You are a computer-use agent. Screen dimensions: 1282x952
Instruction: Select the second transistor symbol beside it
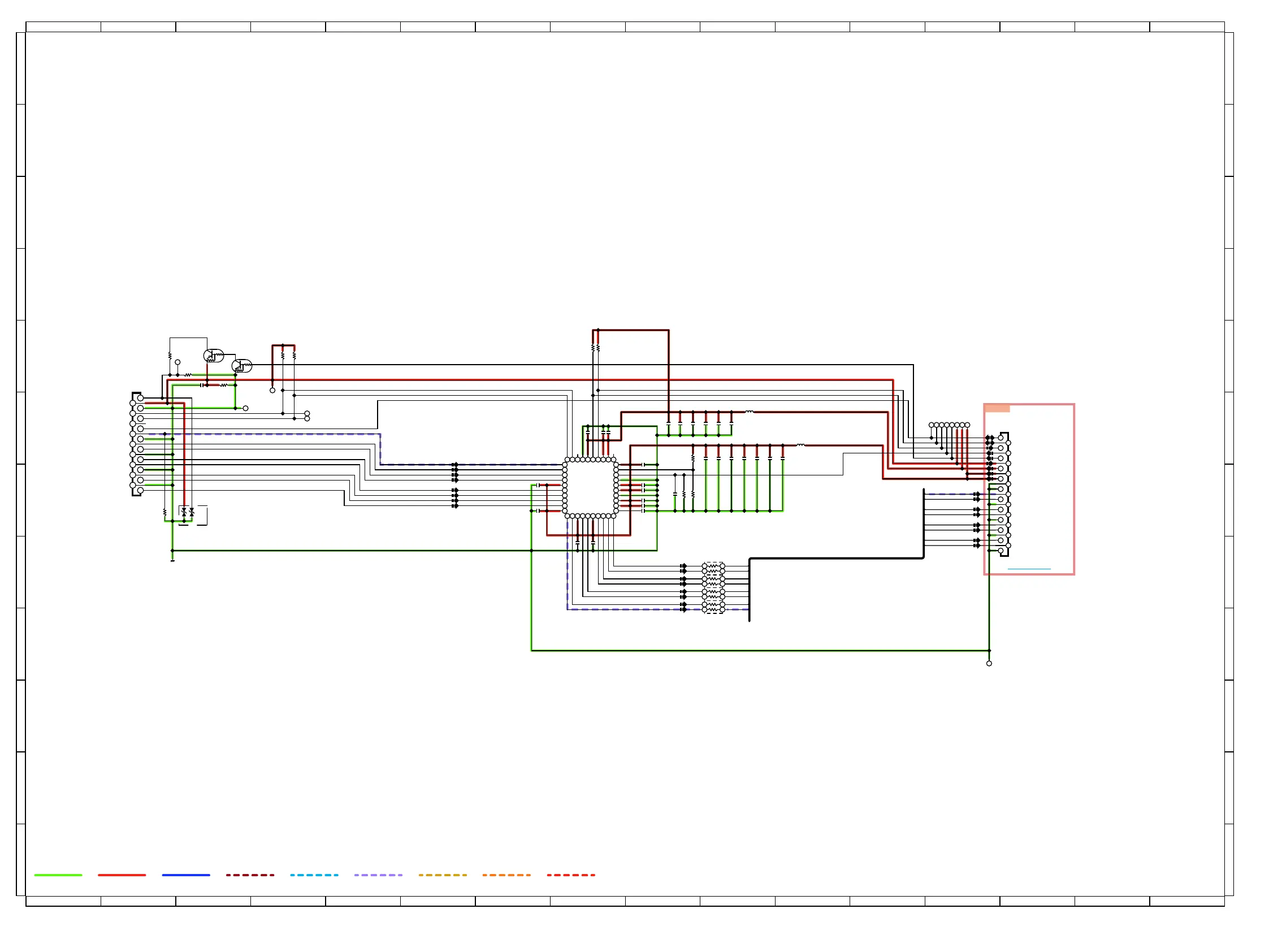(x=242, y=366)
